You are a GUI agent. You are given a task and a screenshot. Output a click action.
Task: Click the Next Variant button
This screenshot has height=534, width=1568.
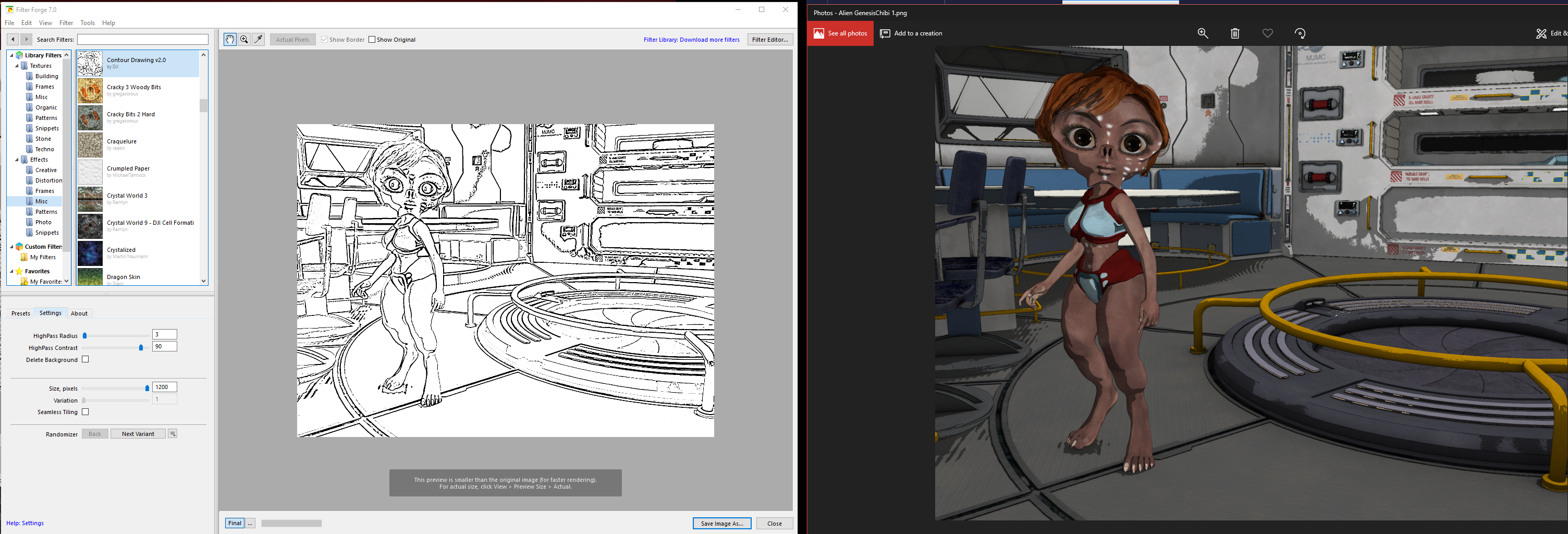pyautogui.click(x=138, y=434)
